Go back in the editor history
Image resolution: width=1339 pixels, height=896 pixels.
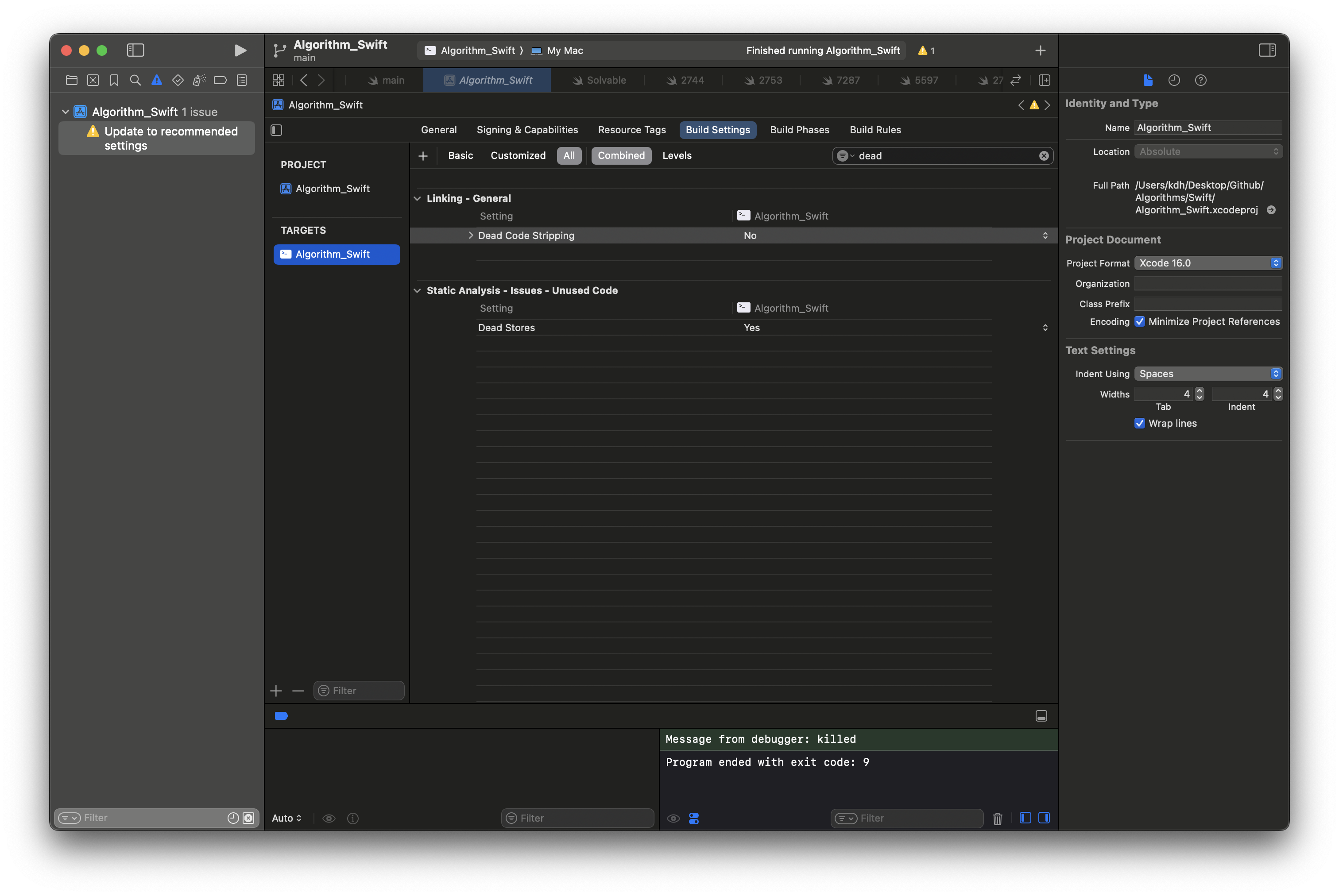(303, 81)
